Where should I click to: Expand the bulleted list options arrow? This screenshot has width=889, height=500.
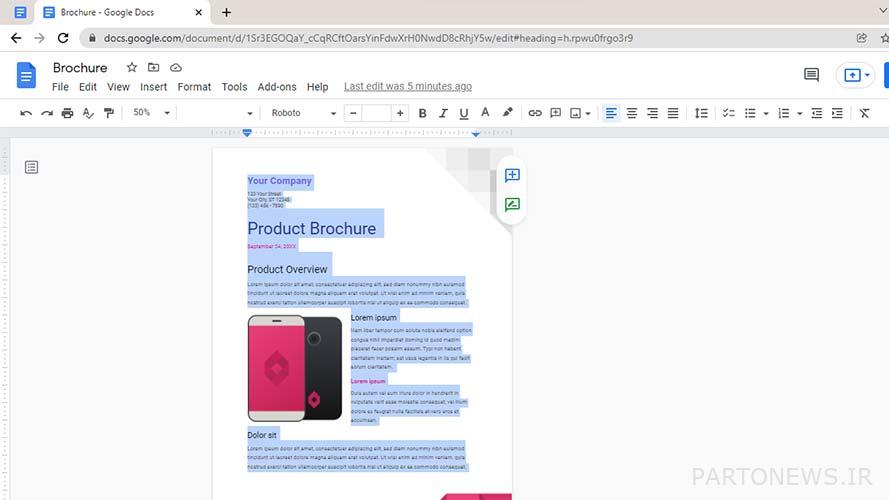(x=766, y=113)
